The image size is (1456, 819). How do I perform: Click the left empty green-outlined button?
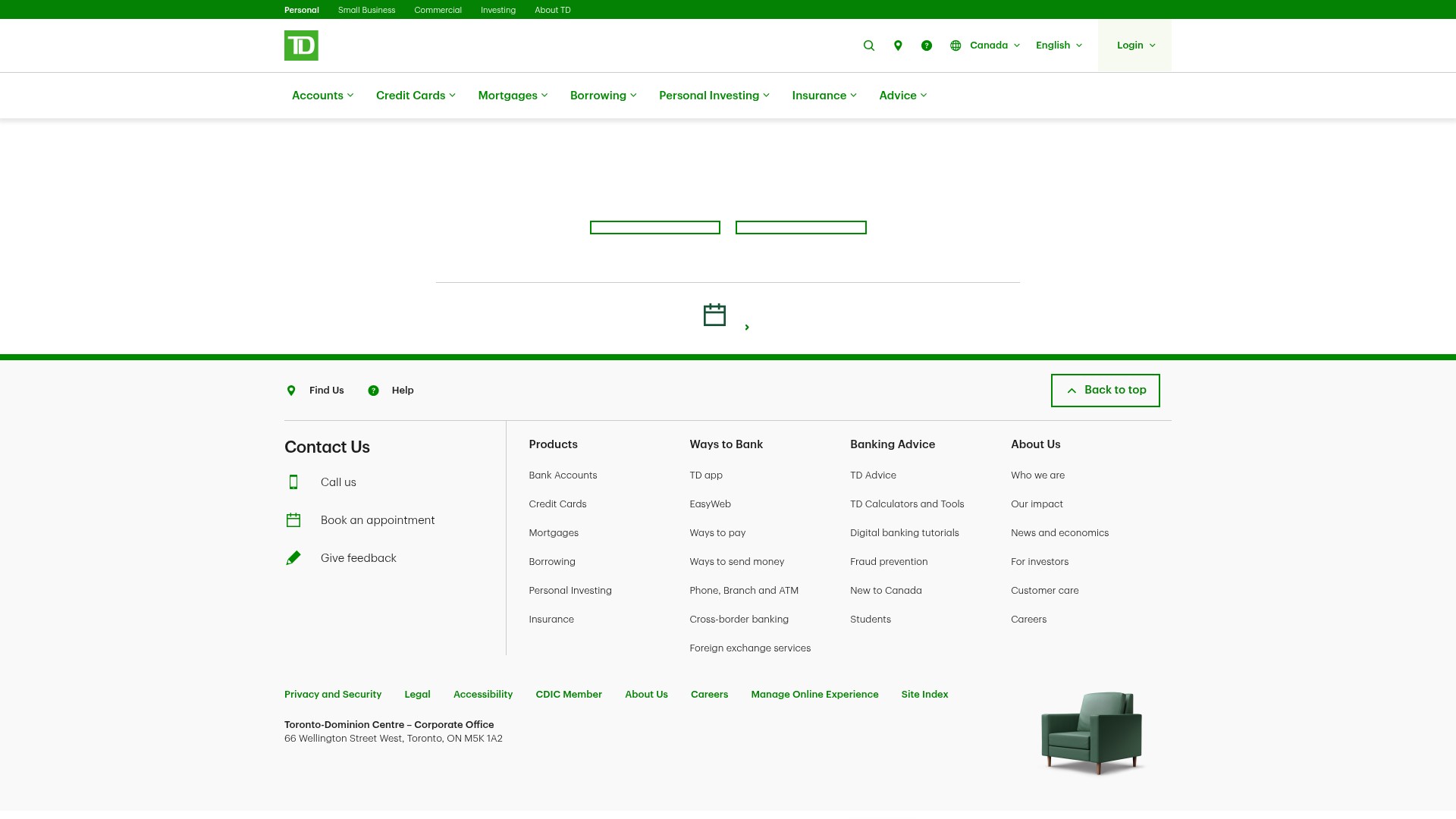coord(654,227)
